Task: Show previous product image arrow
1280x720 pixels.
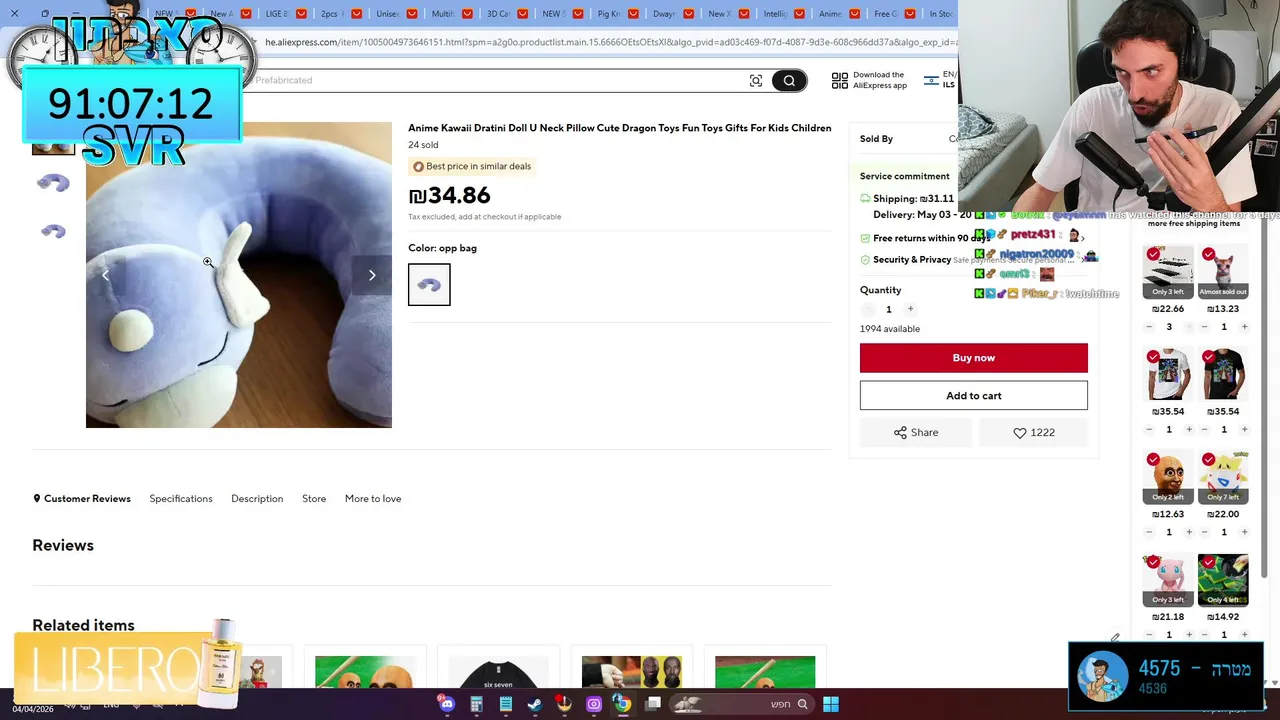Action: 106,275
